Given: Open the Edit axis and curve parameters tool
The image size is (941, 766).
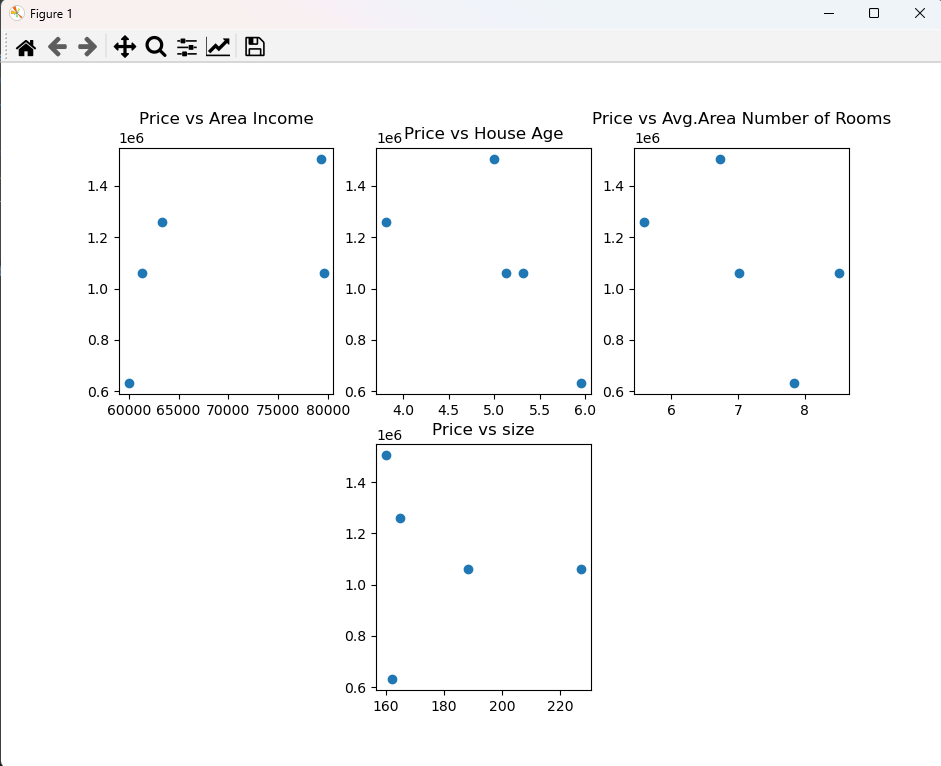Looking at the screenshot, I should click(x=218, y=47).
